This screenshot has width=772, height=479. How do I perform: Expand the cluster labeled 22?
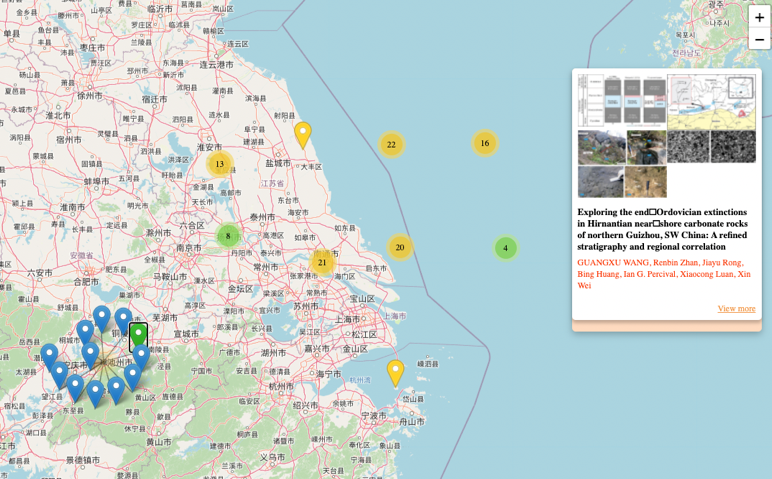coord(391,144)
